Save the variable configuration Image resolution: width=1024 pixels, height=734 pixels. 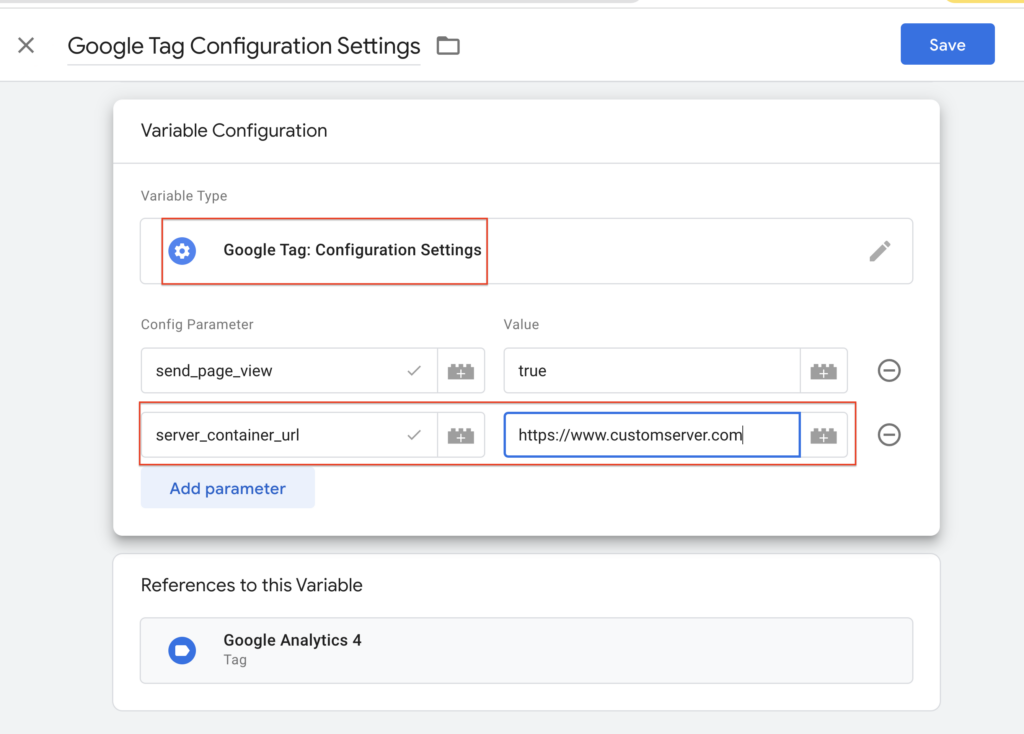[x=946, y=45]
